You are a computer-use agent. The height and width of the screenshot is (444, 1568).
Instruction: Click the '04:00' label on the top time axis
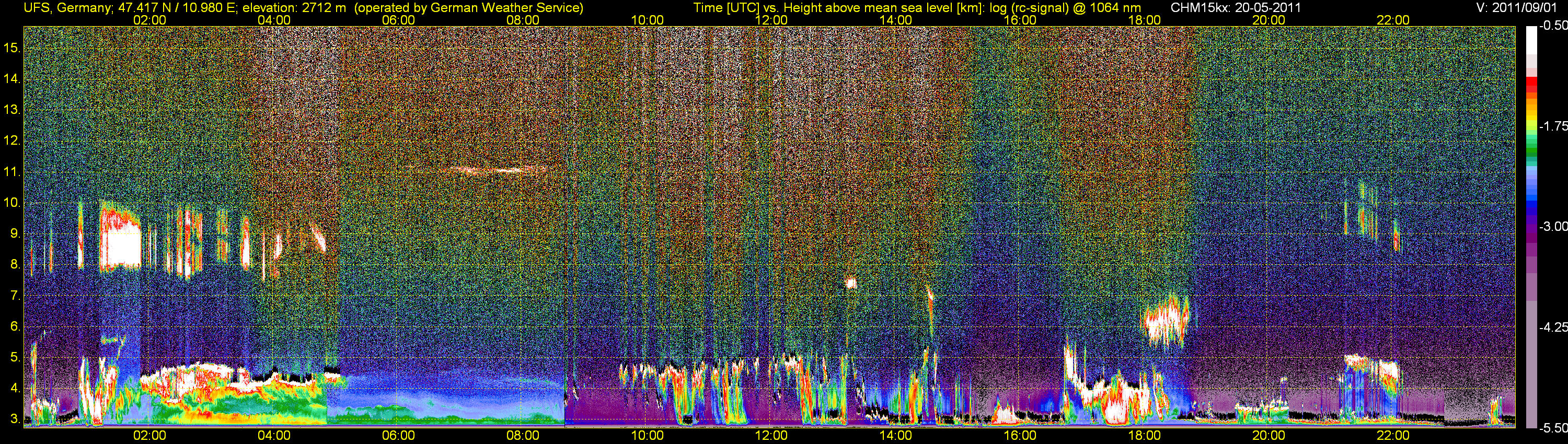point(274,20)
